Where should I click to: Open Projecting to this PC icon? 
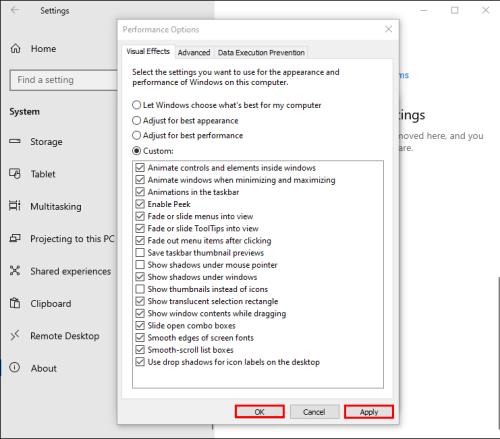pyautogui.click(x=15, y=238)
